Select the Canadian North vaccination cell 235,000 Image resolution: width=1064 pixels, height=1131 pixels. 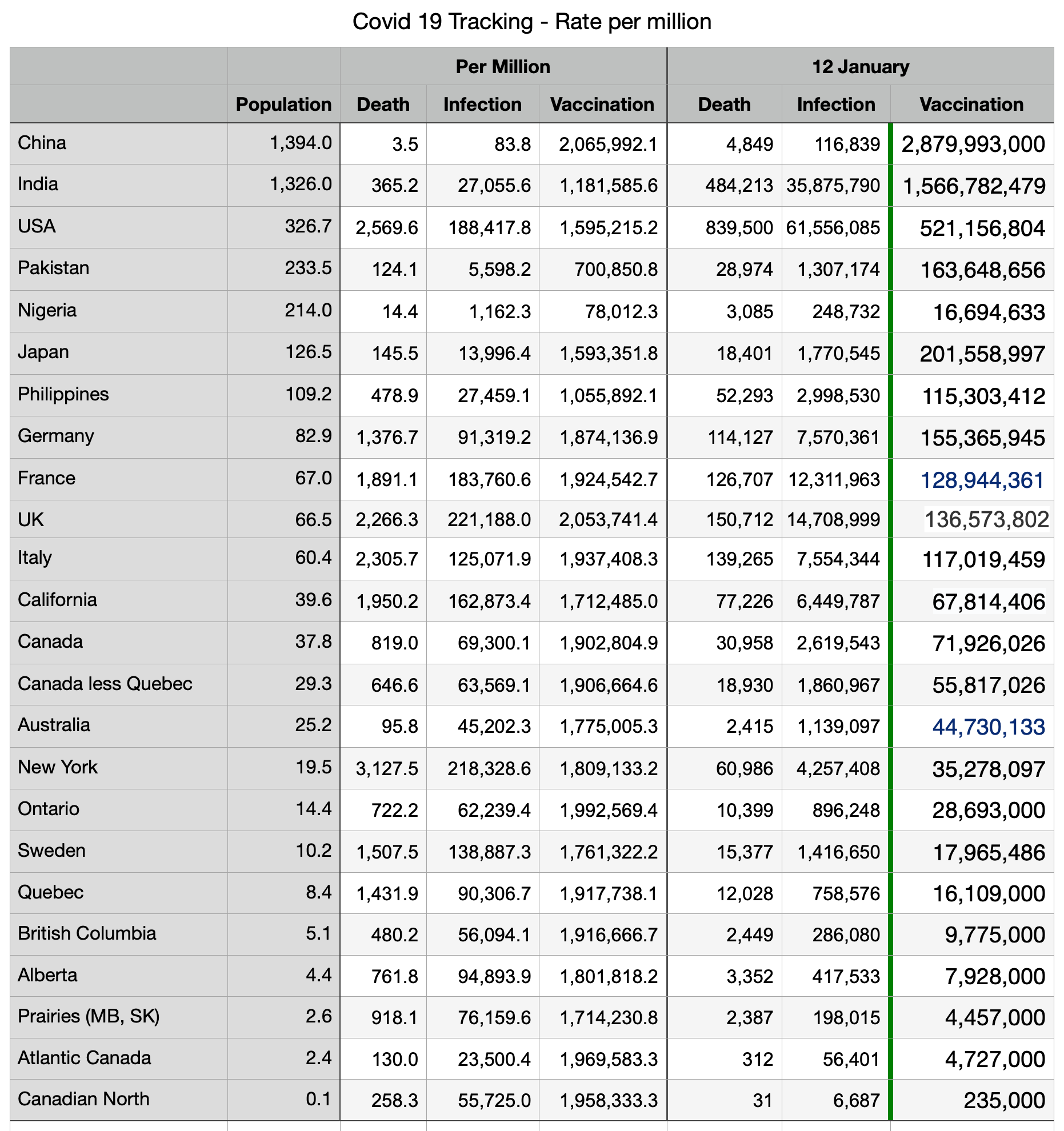pos(1004,1100)
